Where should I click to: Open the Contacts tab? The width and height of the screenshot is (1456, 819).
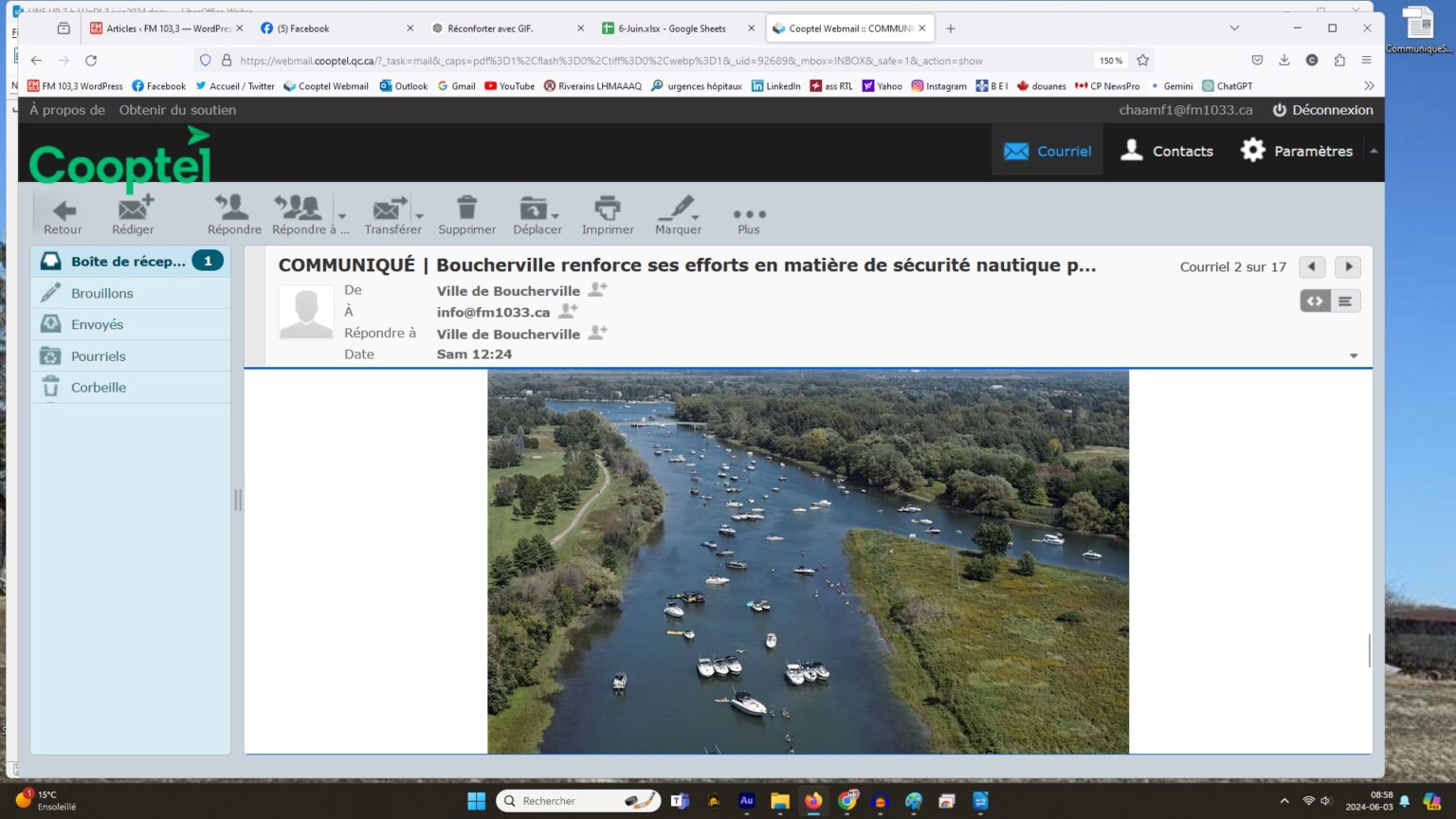[1167, 151]
